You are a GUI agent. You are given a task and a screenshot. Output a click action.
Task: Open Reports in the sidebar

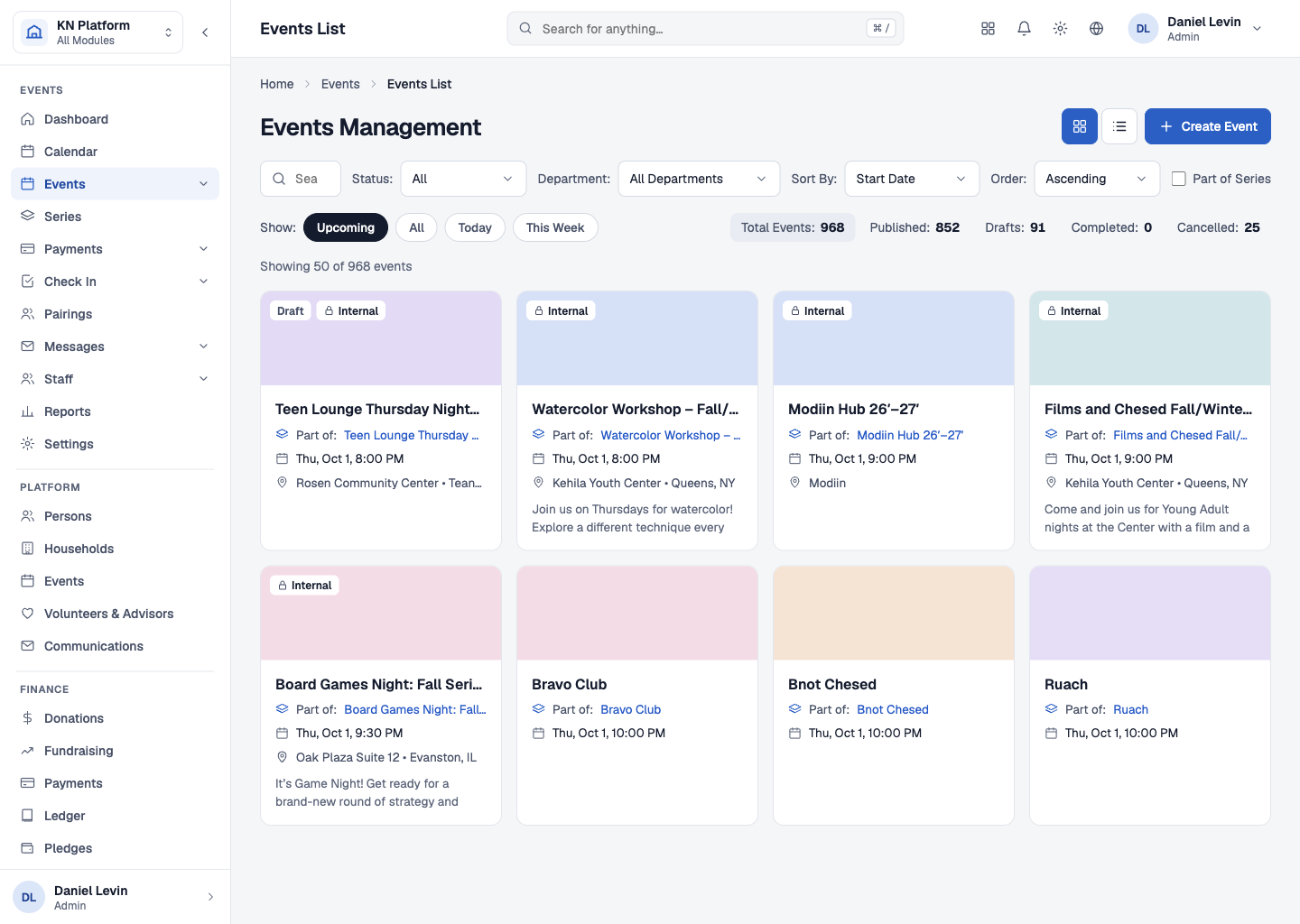(x=116, y=411)
